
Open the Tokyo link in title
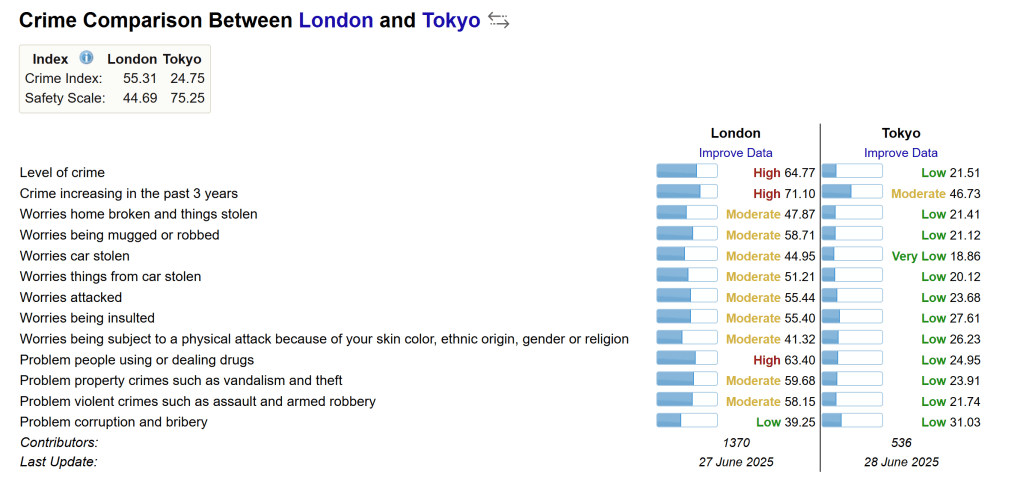tap(451, 20)
